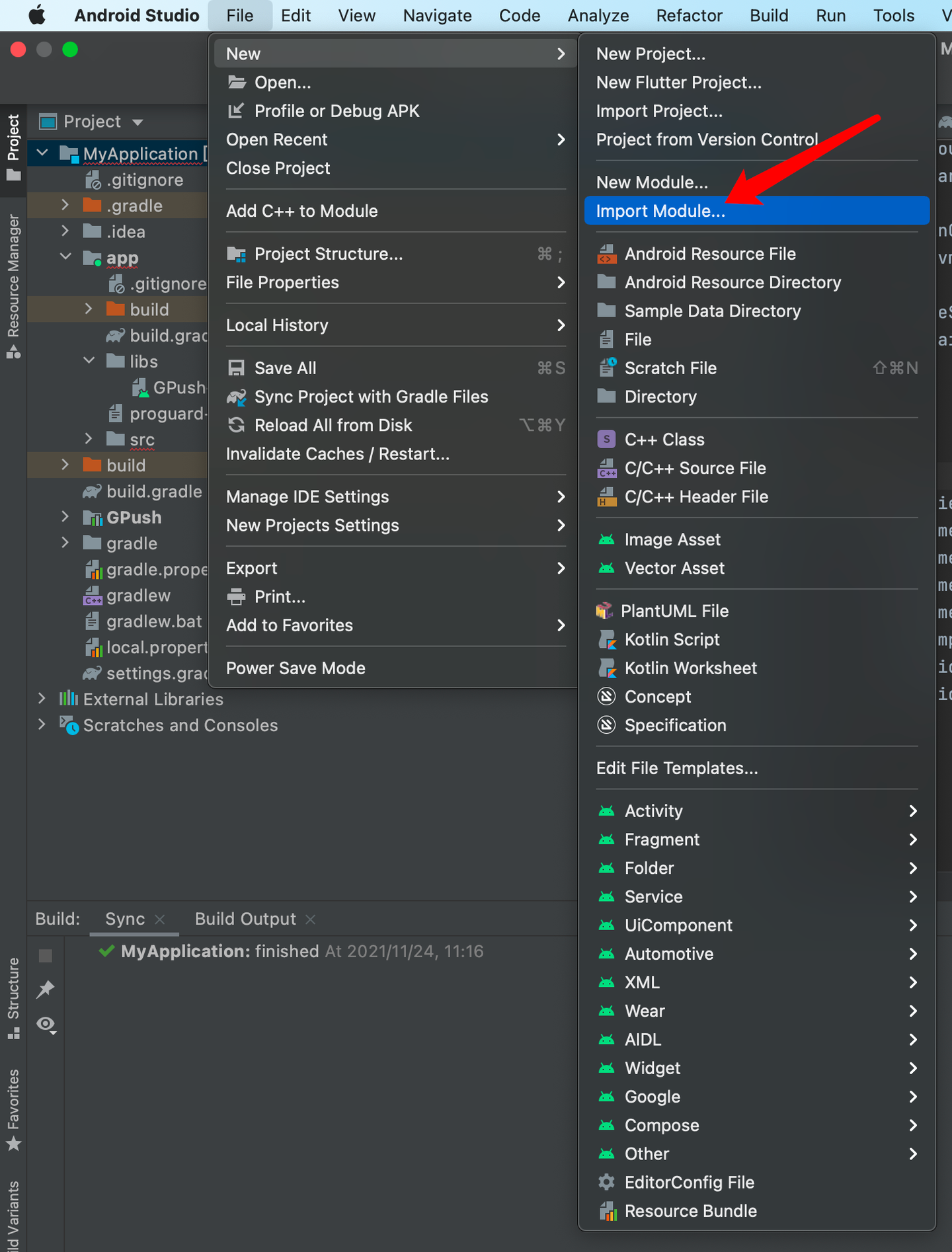
Task: Open the Favorites tool window
Action: 13,1109
